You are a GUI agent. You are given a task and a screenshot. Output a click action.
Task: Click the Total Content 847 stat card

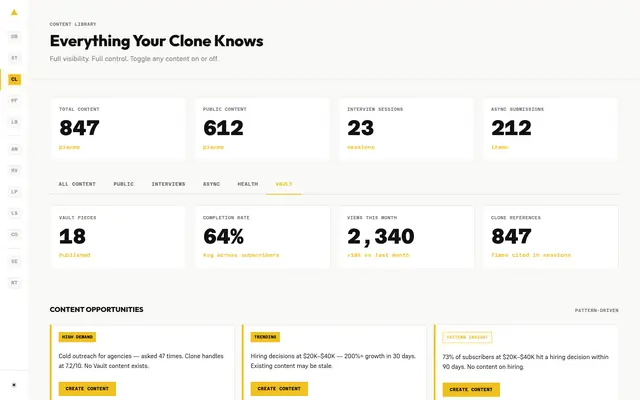(x=118, y=129)
